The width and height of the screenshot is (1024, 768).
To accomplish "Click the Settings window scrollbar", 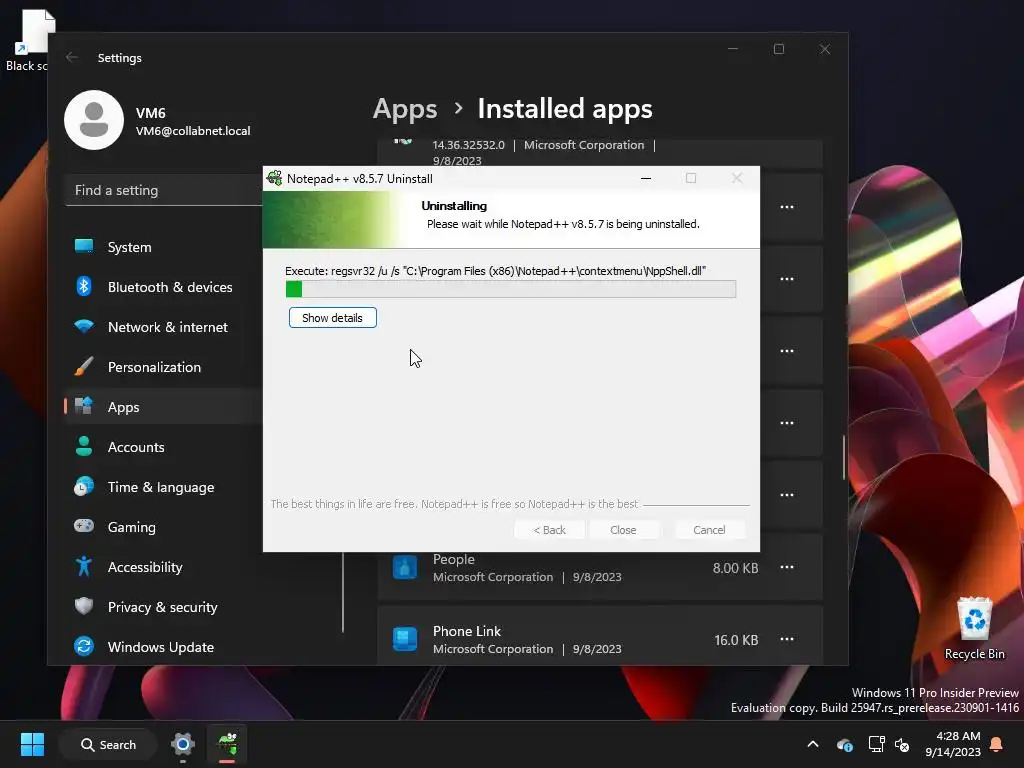I will [844, 457].
